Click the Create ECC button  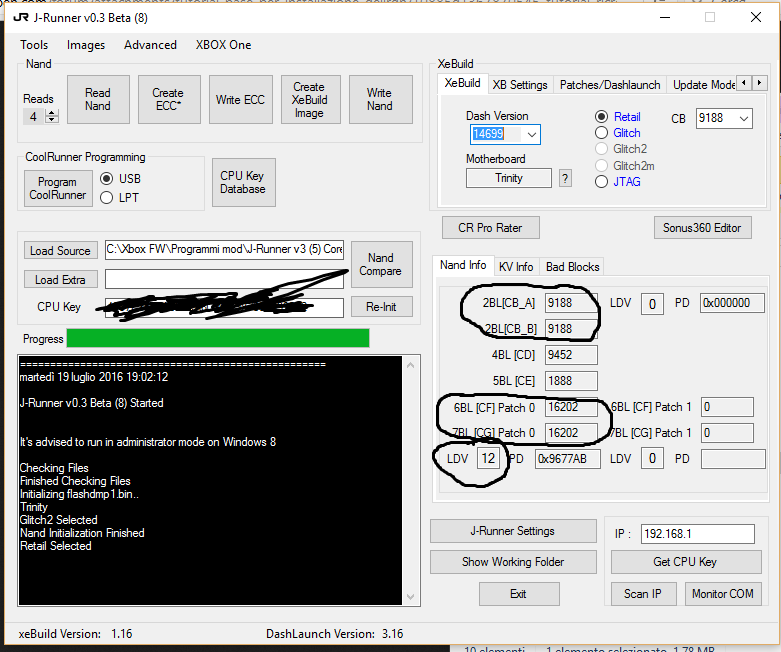pyautogui.click(x=169, y=100)
